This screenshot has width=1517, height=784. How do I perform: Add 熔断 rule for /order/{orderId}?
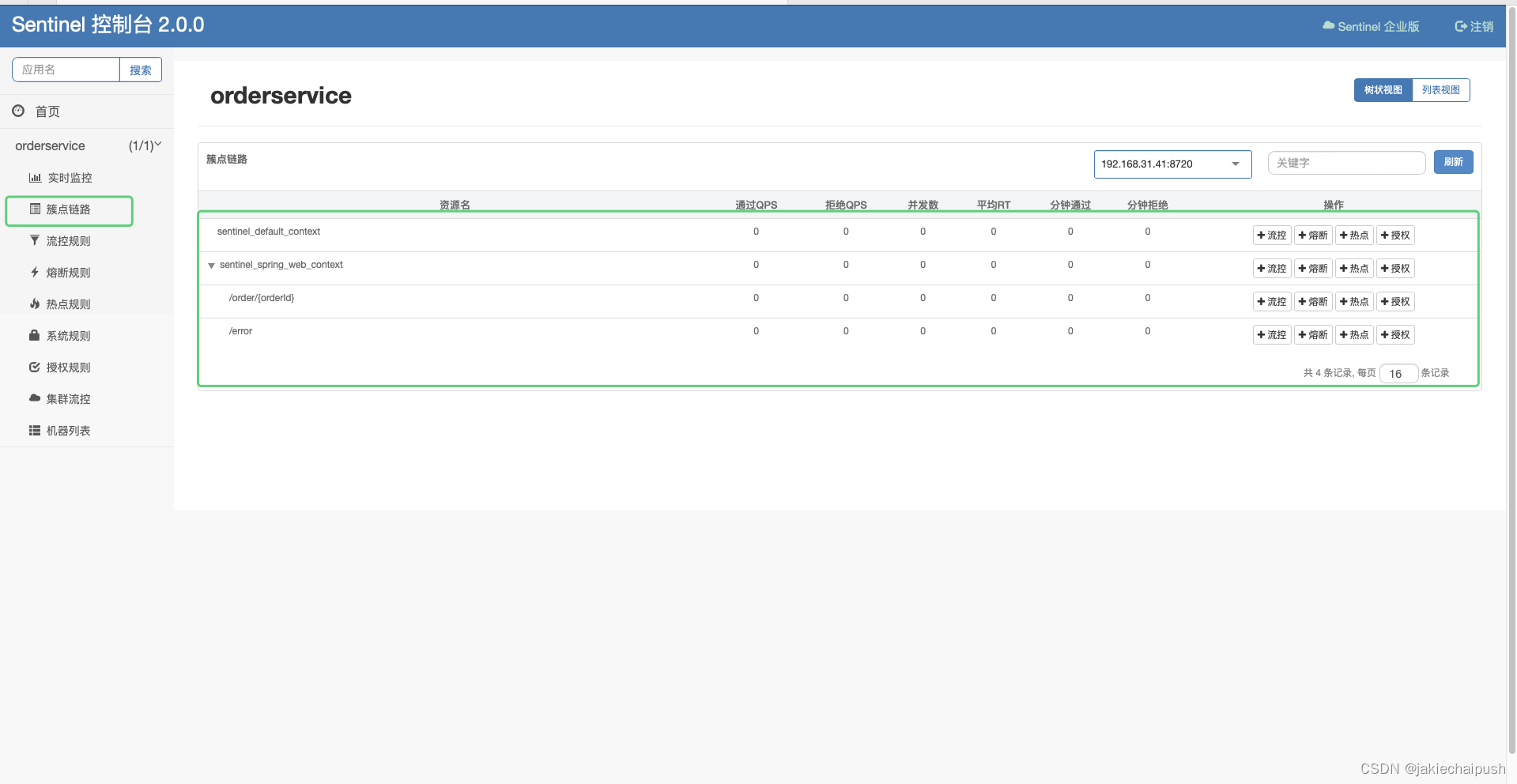[x=1313, y=302]
